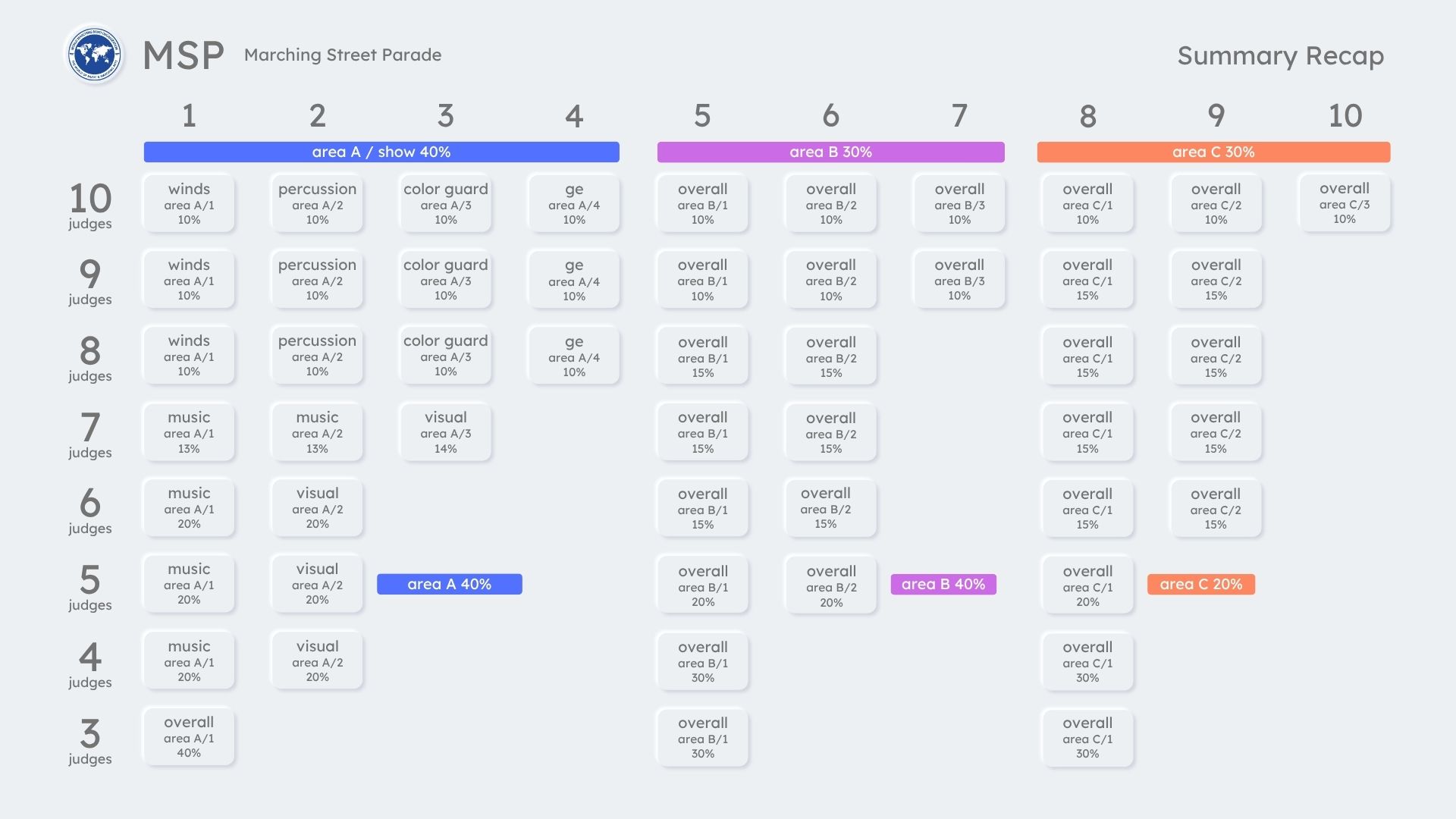This screenshot has width=1456, height=819.
Task: Click the 'Marching Street Parade' subtitle text
Action: tap(343, 55)
